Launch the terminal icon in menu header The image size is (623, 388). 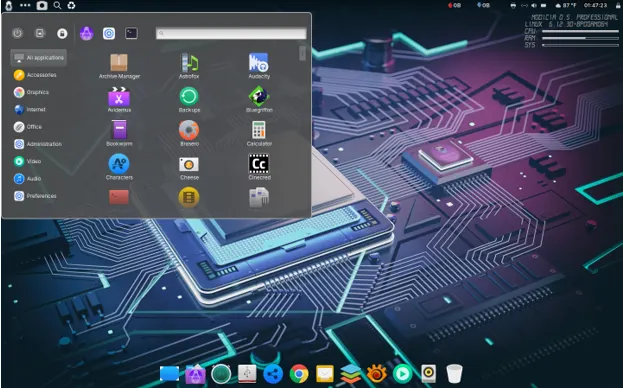pyautogui.click(x=131, y=33)
